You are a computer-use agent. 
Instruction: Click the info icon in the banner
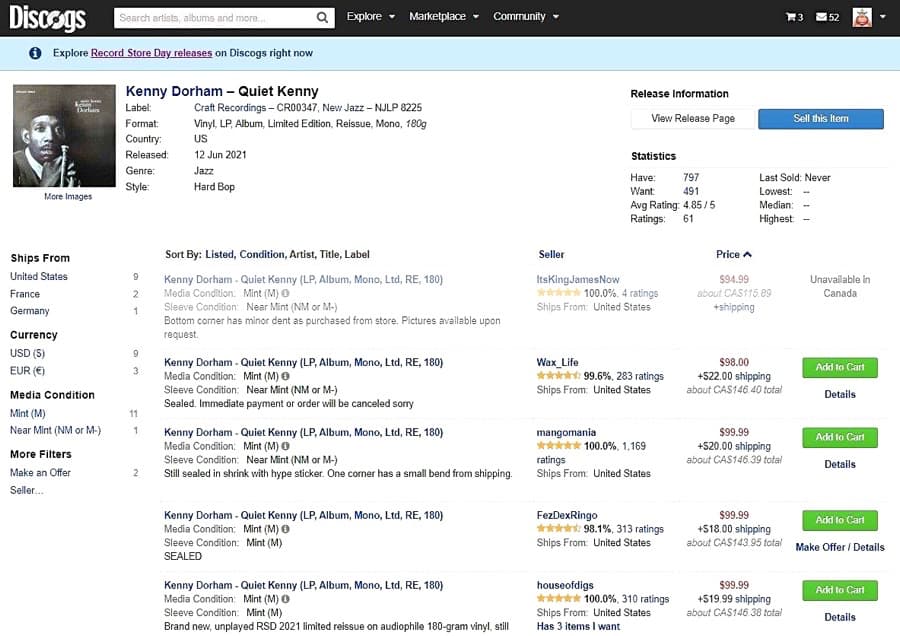[35, 53]
